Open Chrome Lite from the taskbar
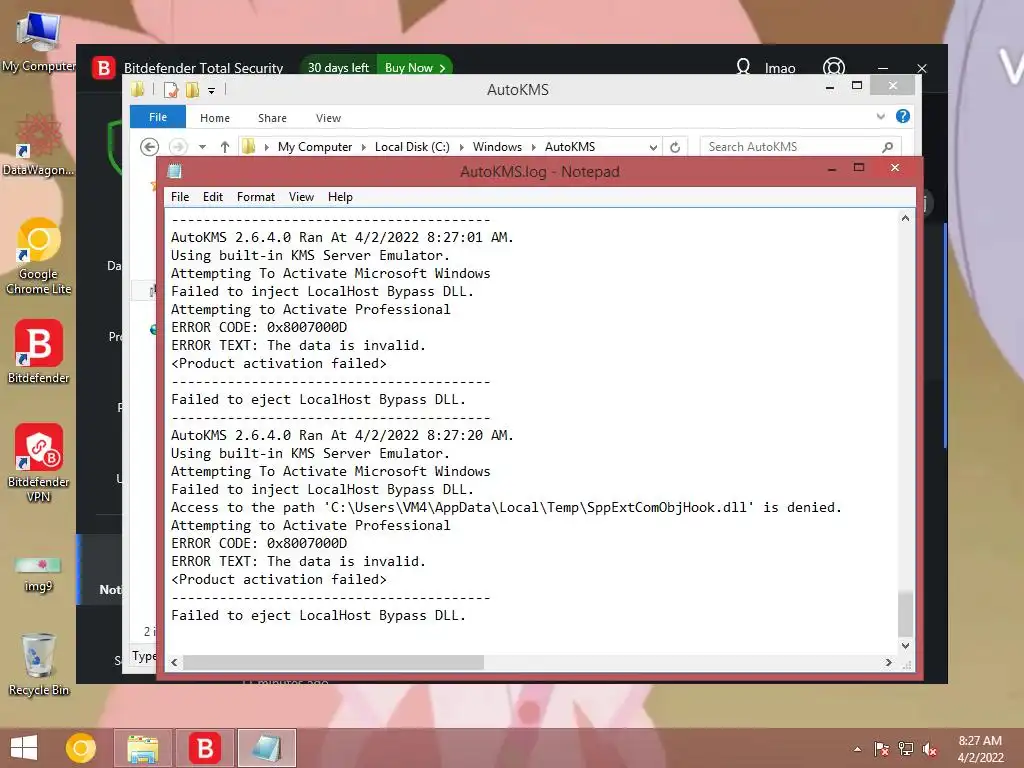 click(81, 748)
